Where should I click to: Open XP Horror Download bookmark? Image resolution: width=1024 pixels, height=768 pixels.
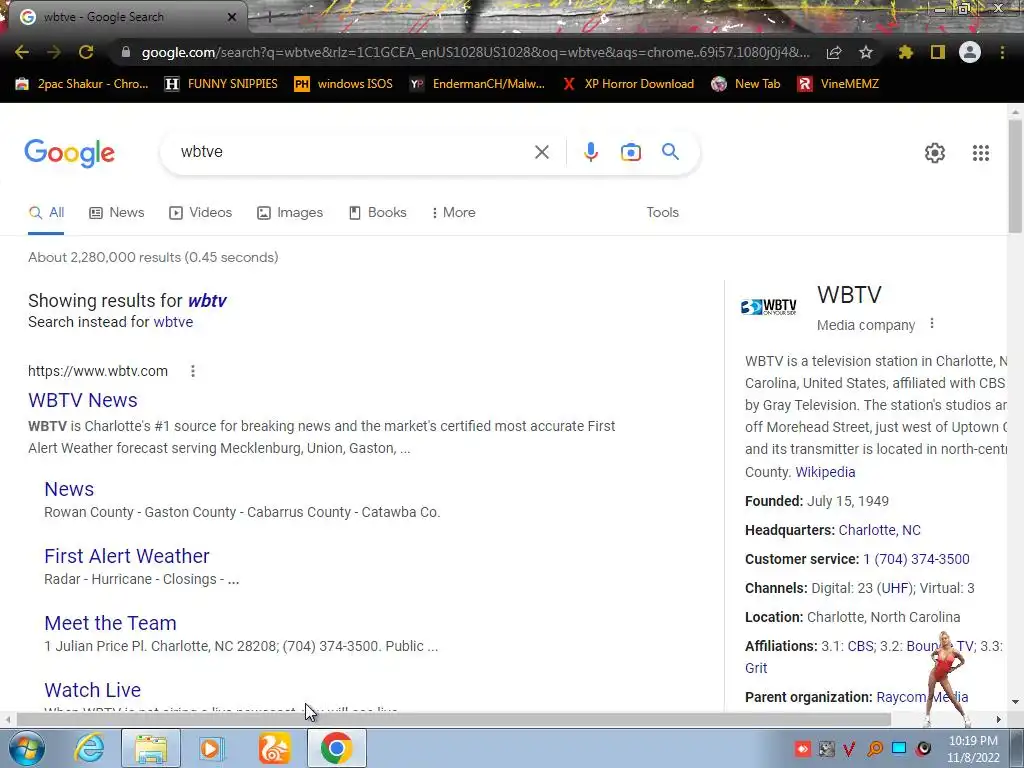[628, 84]
